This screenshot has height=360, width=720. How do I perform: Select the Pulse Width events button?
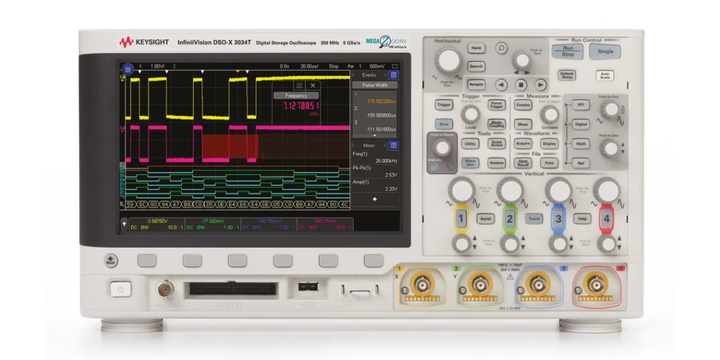coord(375,85)
